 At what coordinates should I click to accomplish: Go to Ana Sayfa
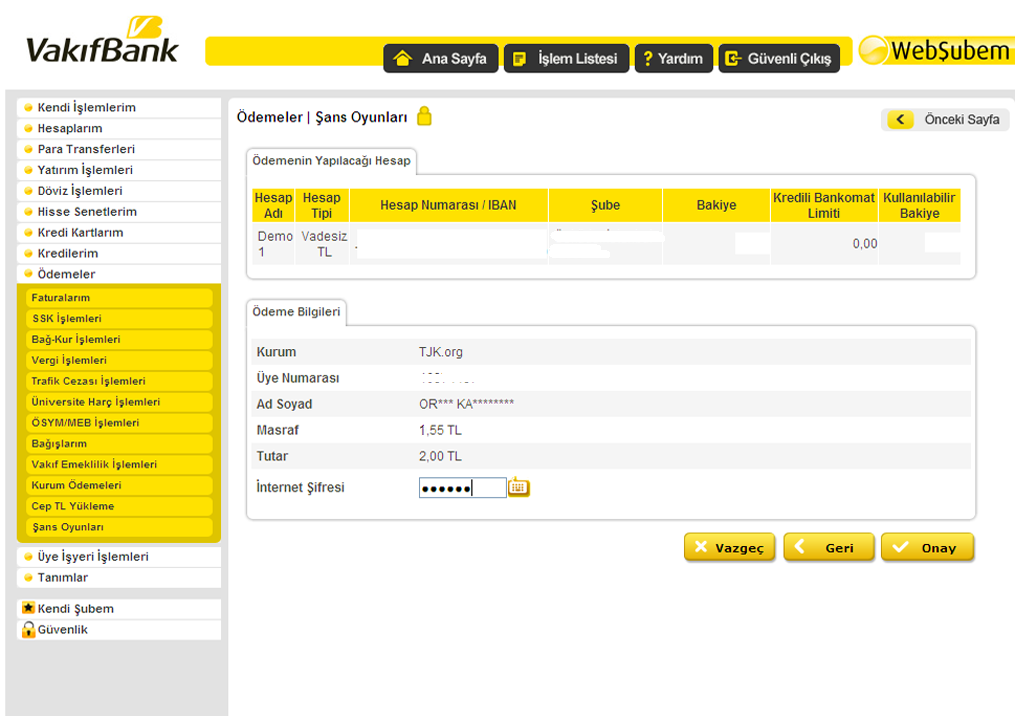click(x=441, y=58)
